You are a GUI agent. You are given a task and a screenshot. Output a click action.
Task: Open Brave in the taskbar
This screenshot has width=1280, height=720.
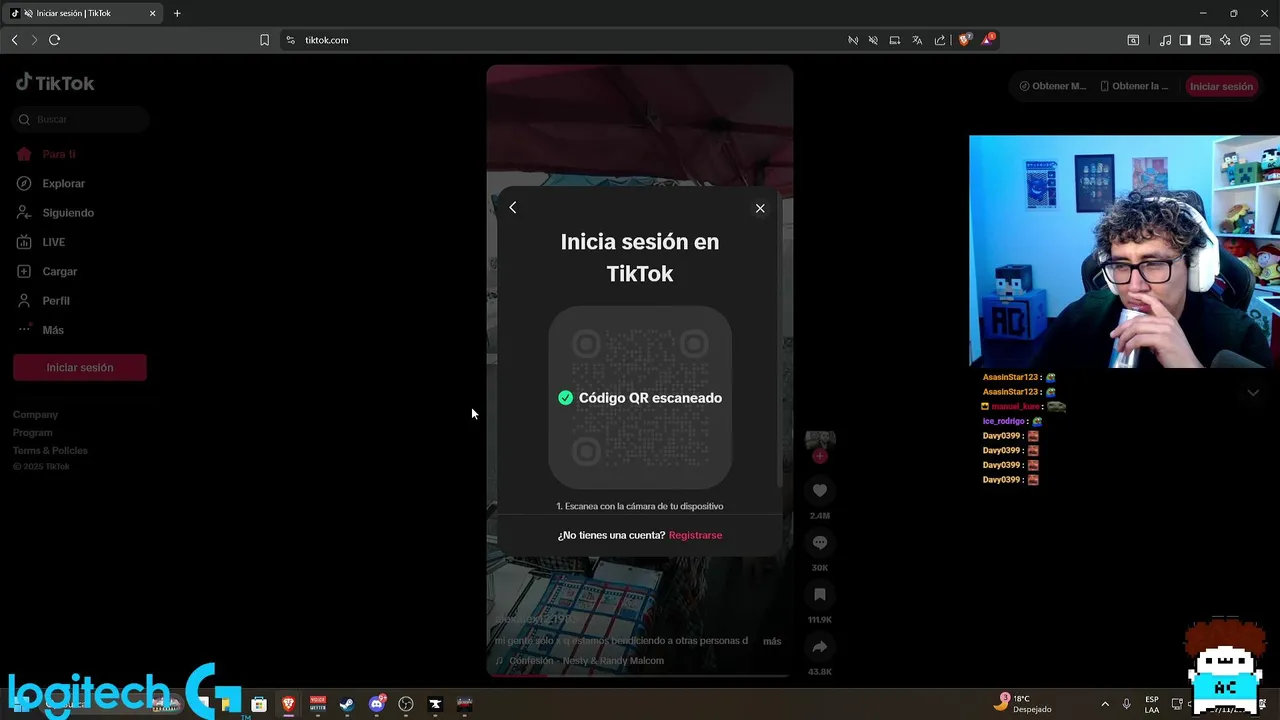(x=288, y=704)
